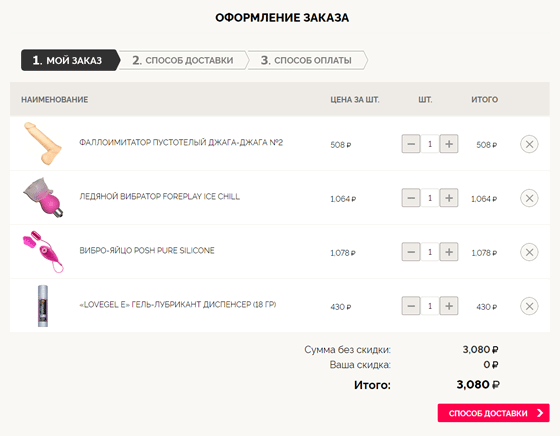560x436 pixels.
Task: Decrease quantity of Posh Pure Silicone
Action: pos(411,252)
